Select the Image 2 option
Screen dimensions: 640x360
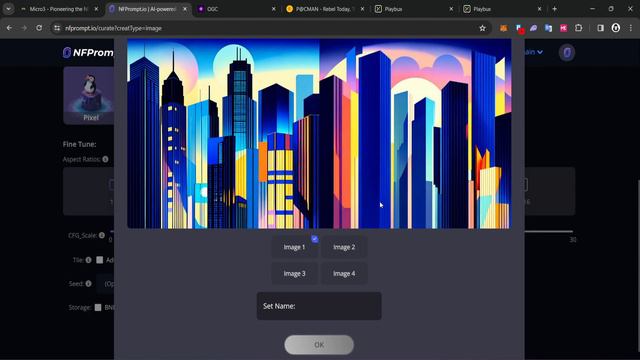(344, 247)
